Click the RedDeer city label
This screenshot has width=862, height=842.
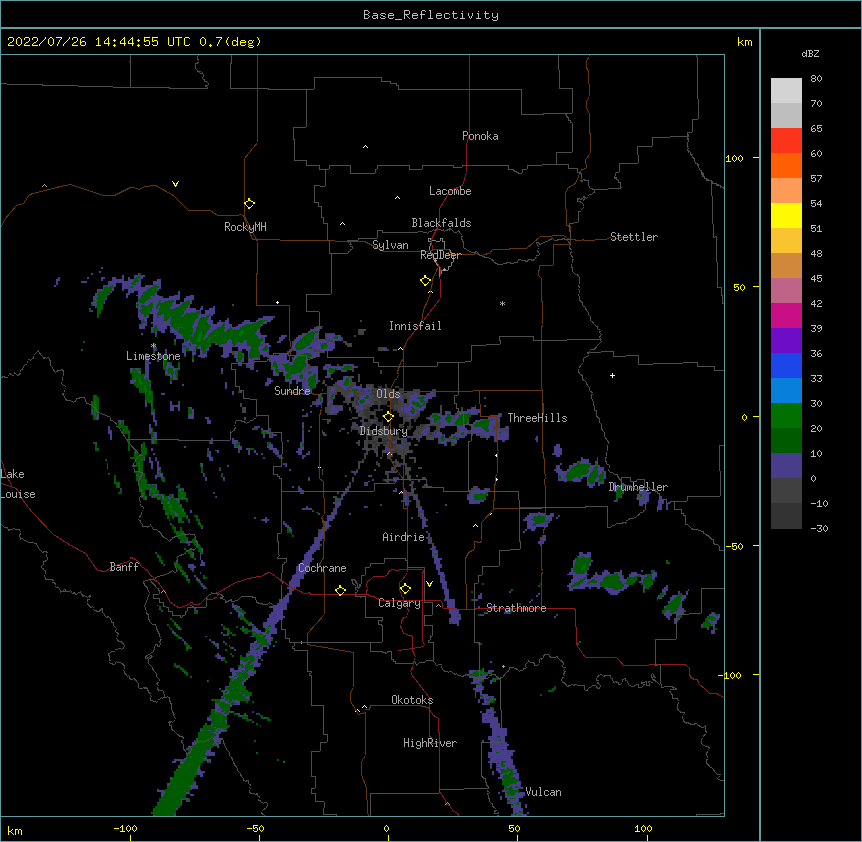440,255
